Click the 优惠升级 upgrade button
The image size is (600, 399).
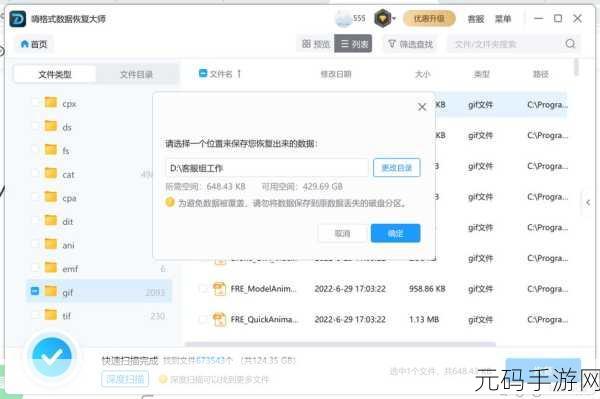pyautogui.click(x=429, y=18)
